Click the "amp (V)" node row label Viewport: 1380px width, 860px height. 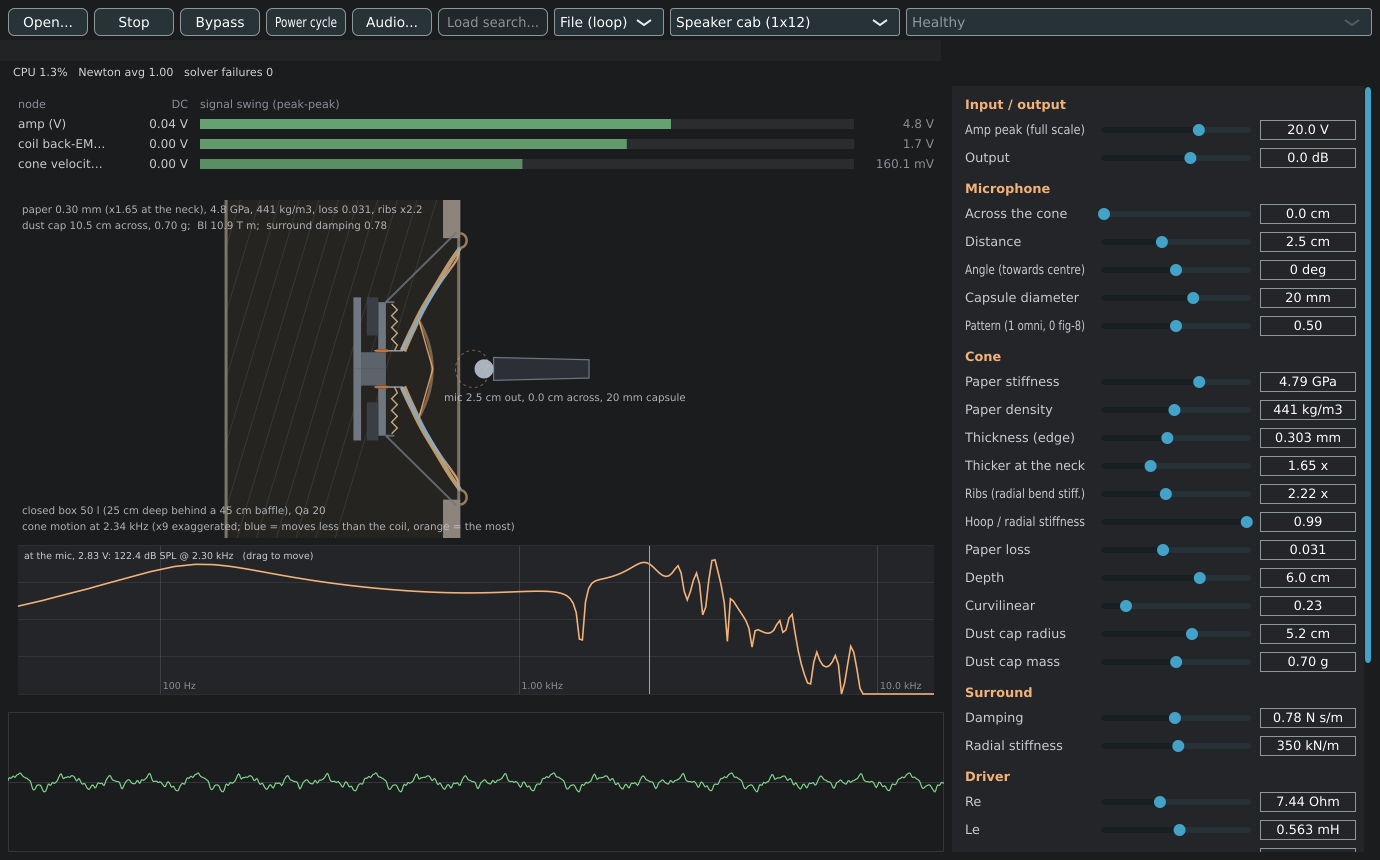[40, 124]
